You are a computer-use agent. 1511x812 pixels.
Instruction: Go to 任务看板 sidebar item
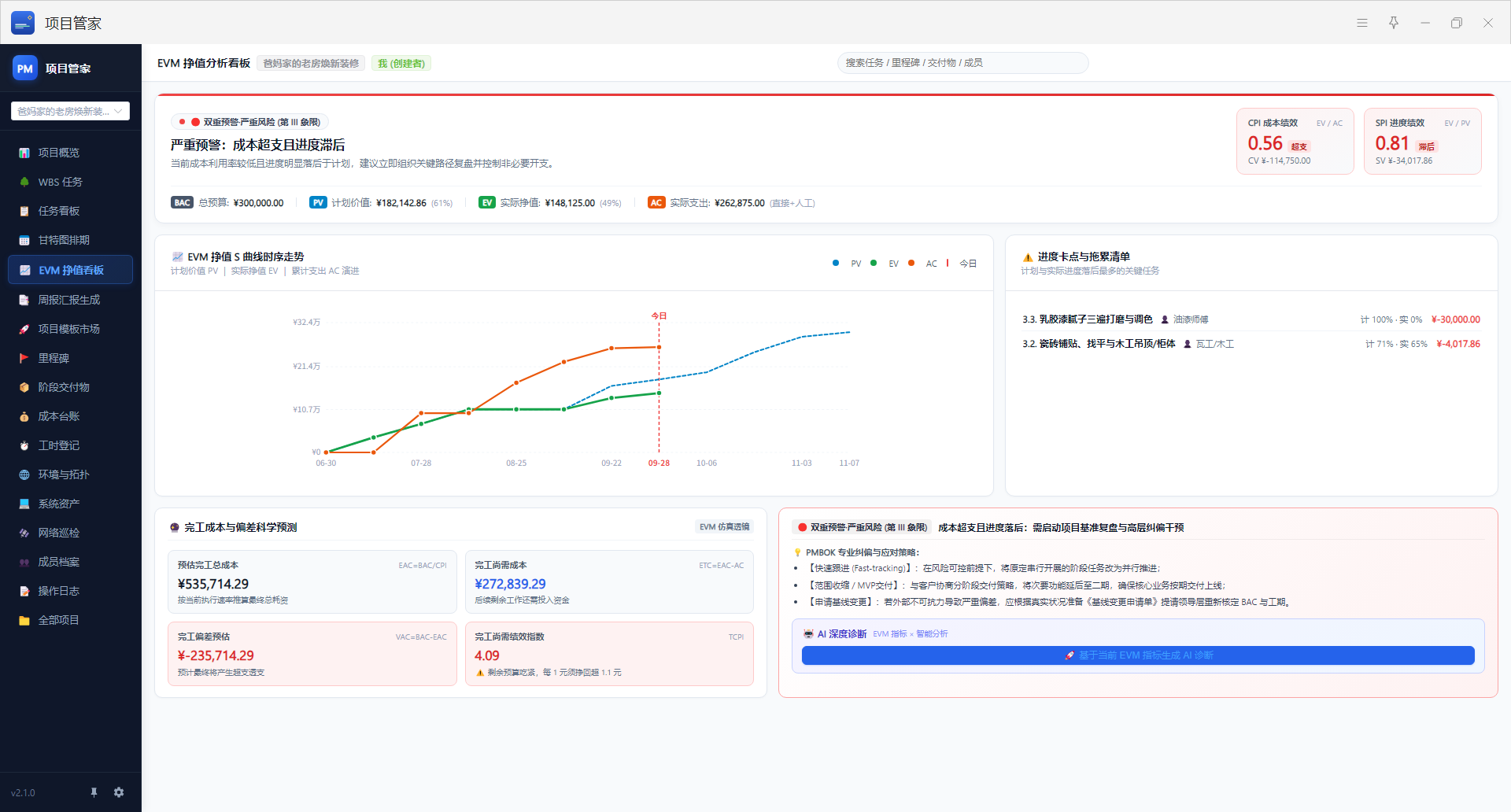coord(70,211)
